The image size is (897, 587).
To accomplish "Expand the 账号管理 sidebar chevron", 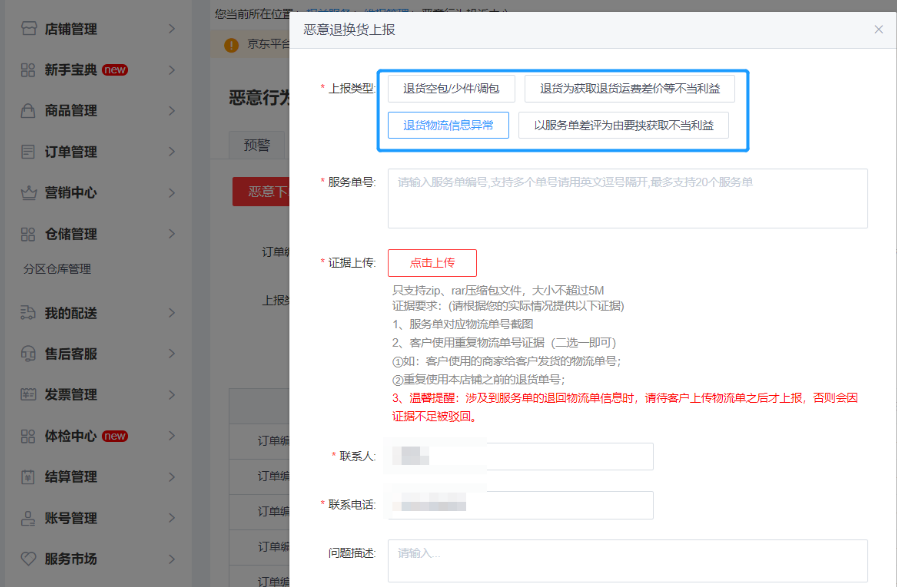I will click(x=170, y=518).
